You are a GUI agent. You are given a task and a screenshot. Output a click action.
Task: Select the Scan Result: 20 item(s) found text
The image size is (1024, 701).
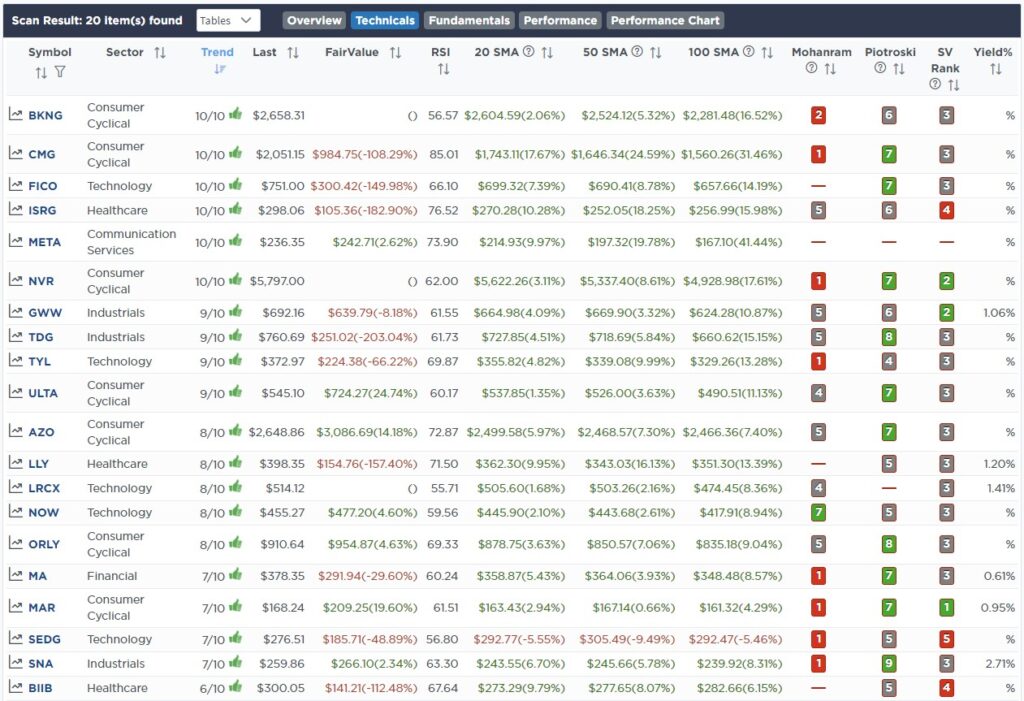pos(97,20)
